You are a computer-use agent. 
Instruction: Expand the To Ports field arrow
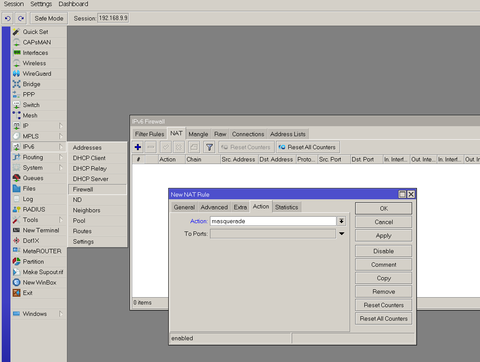tap(342, 234)
